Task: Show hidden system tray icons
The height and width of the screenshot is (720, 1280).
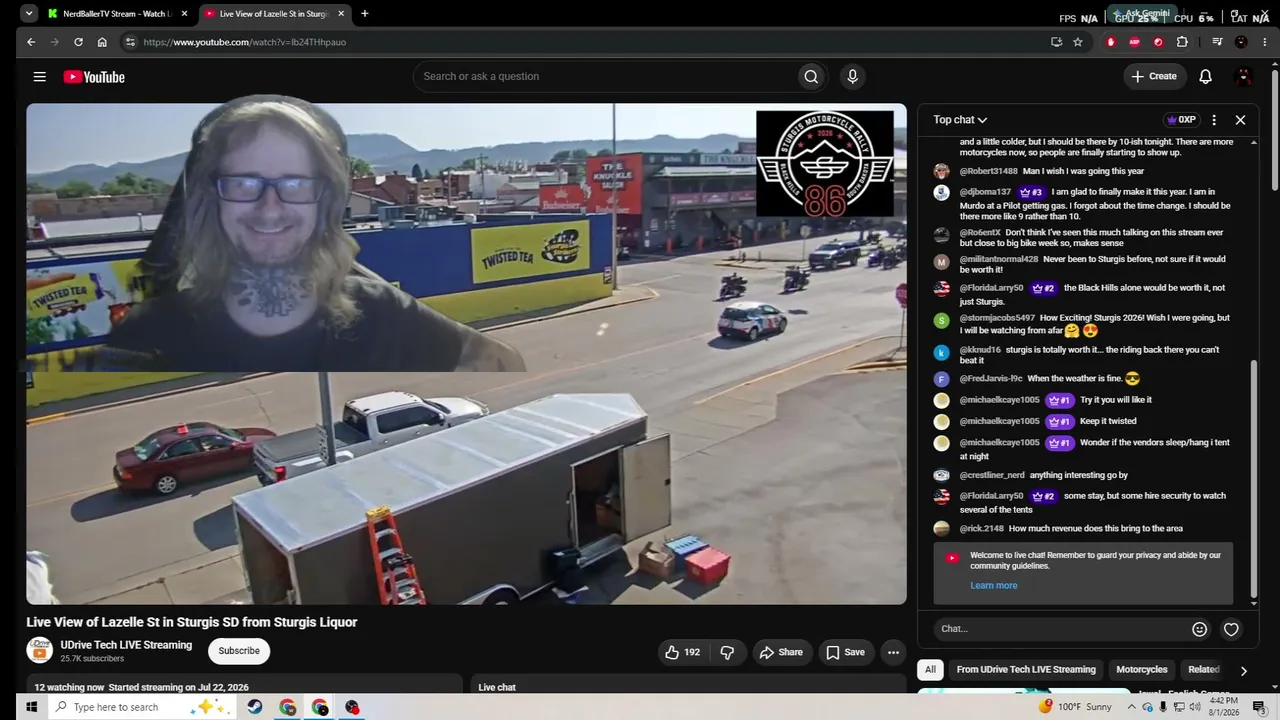Action: click(1132, 707)
